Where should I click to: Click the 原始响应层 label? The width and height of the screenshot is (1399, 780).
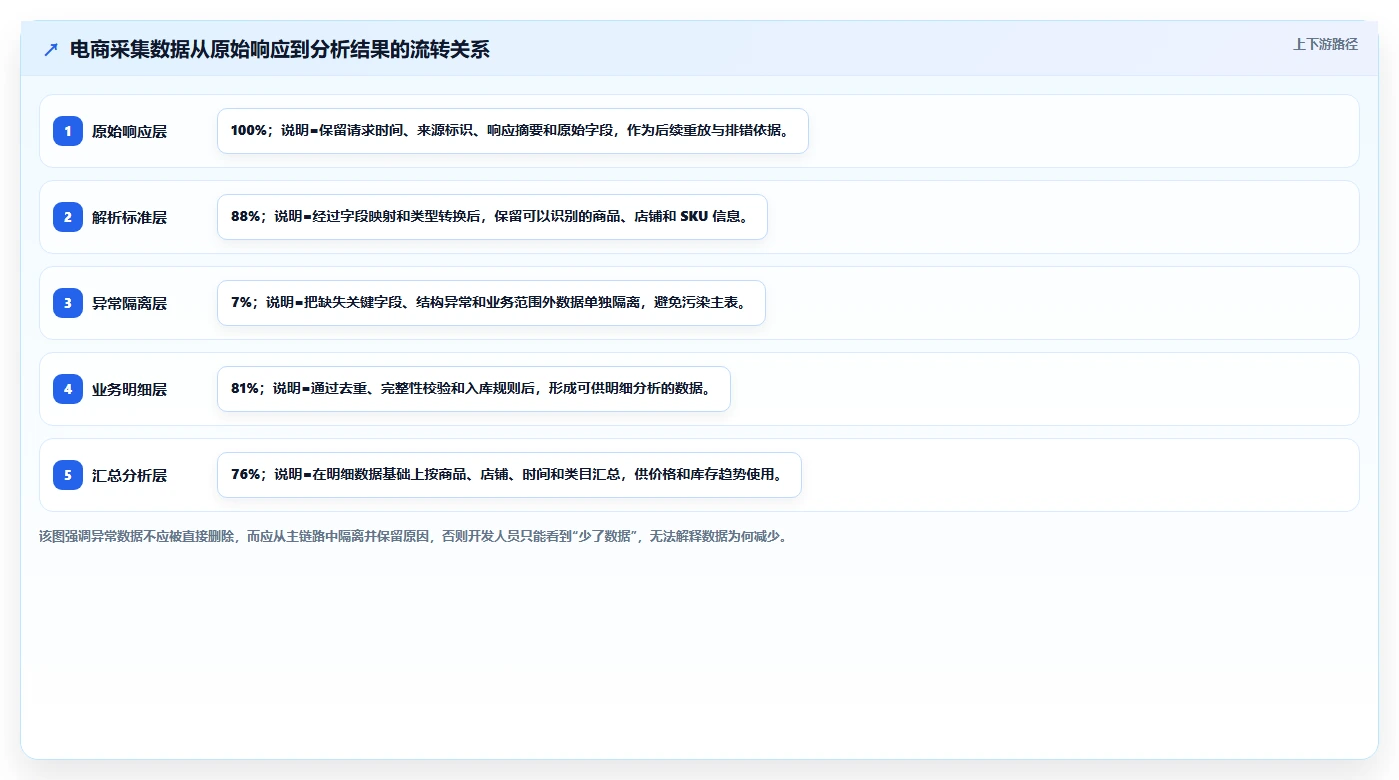click(x=129, y=131)
